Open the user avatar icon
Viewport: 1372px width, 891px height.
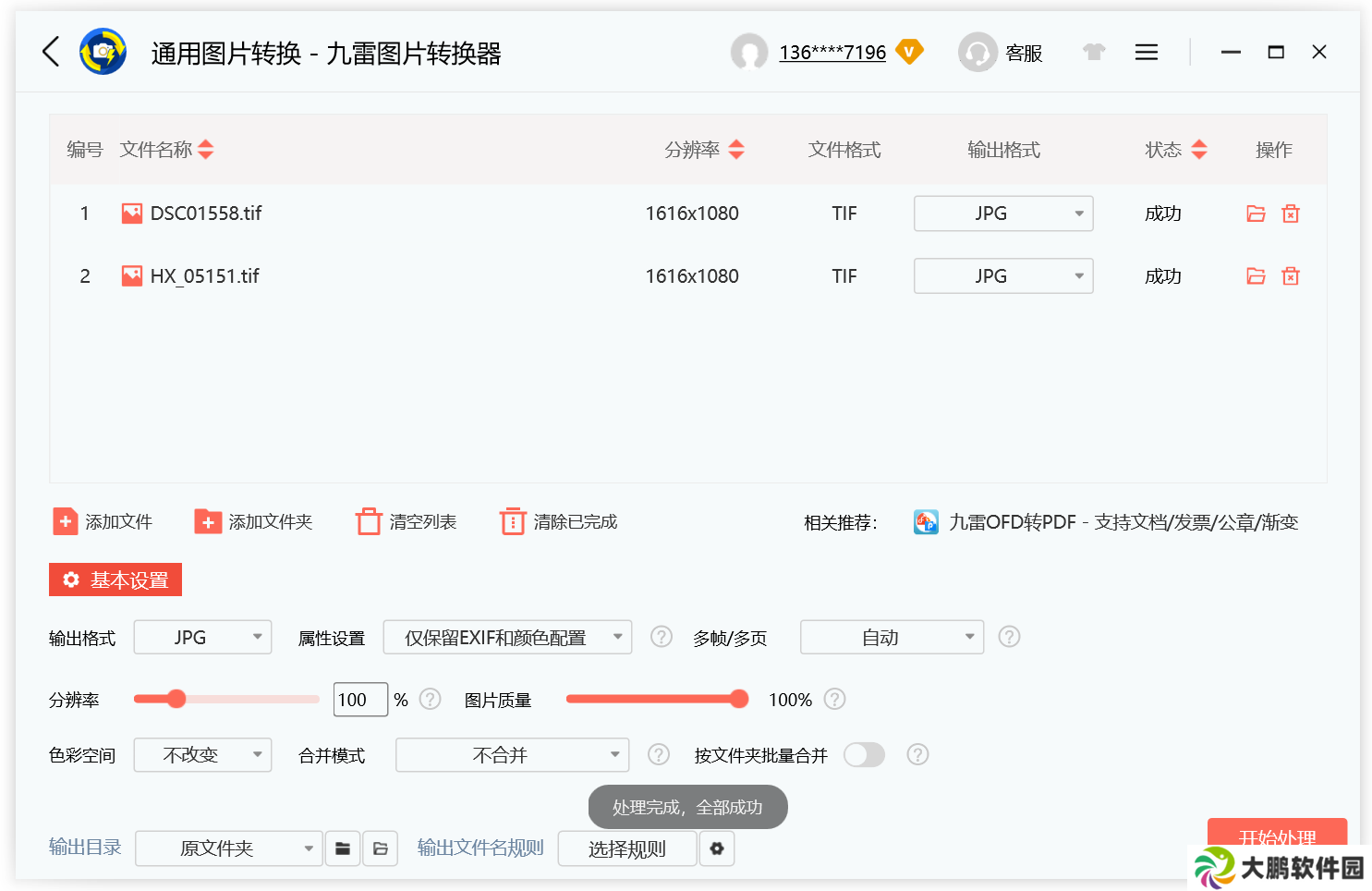point(749,52)
